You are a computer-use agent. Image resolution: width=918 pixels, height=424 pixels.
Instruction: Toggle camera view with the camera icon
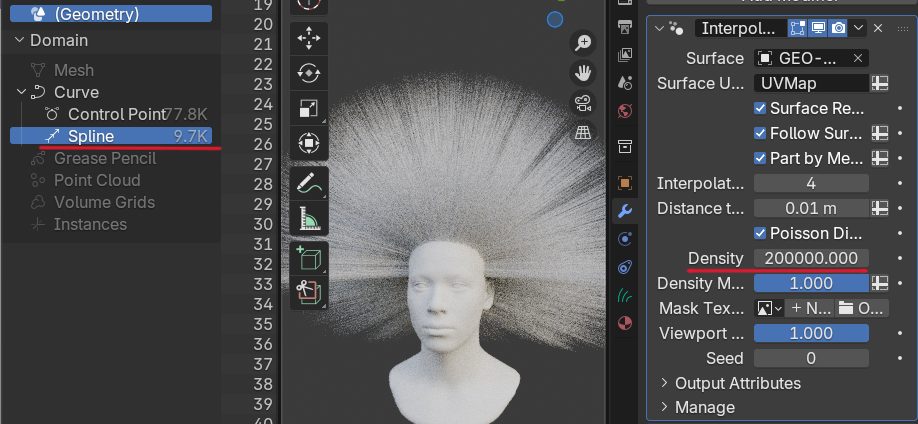(x=582, y=102)
